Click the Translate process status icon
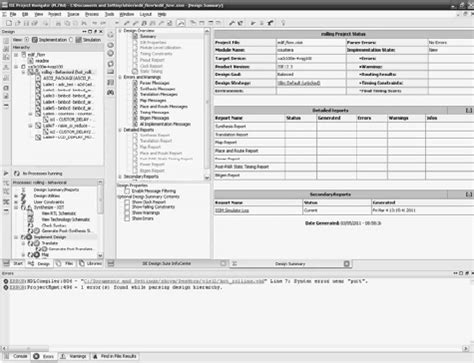 point(37,243)
